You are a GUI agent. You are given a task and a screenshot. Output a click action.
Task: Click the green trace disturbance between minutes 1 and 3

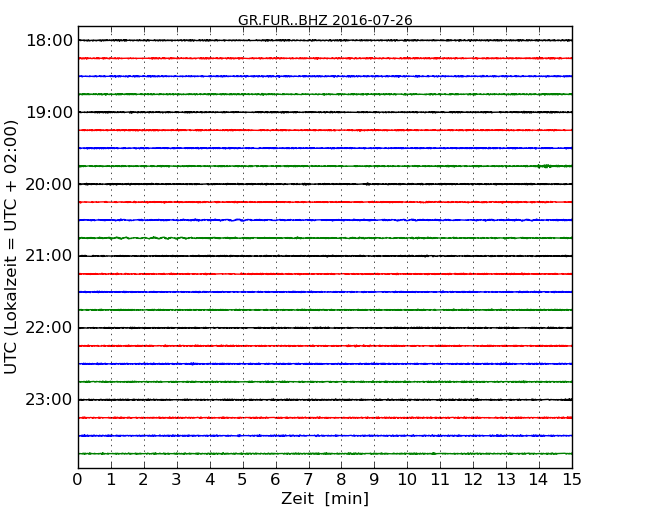coord(149,238)
